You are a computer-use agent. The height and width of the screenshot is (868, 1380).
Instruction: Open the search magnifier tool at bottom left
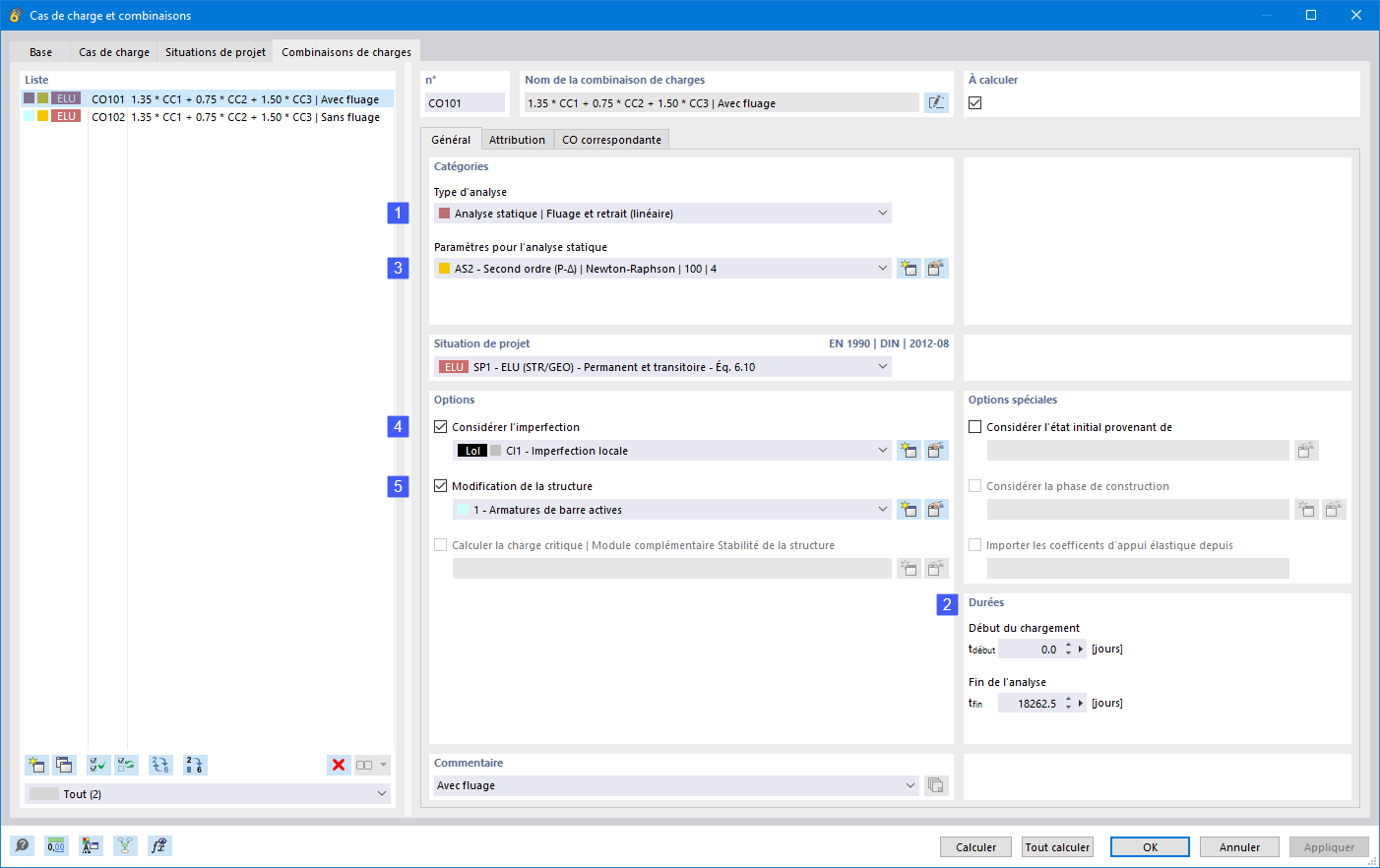point(22,845)
